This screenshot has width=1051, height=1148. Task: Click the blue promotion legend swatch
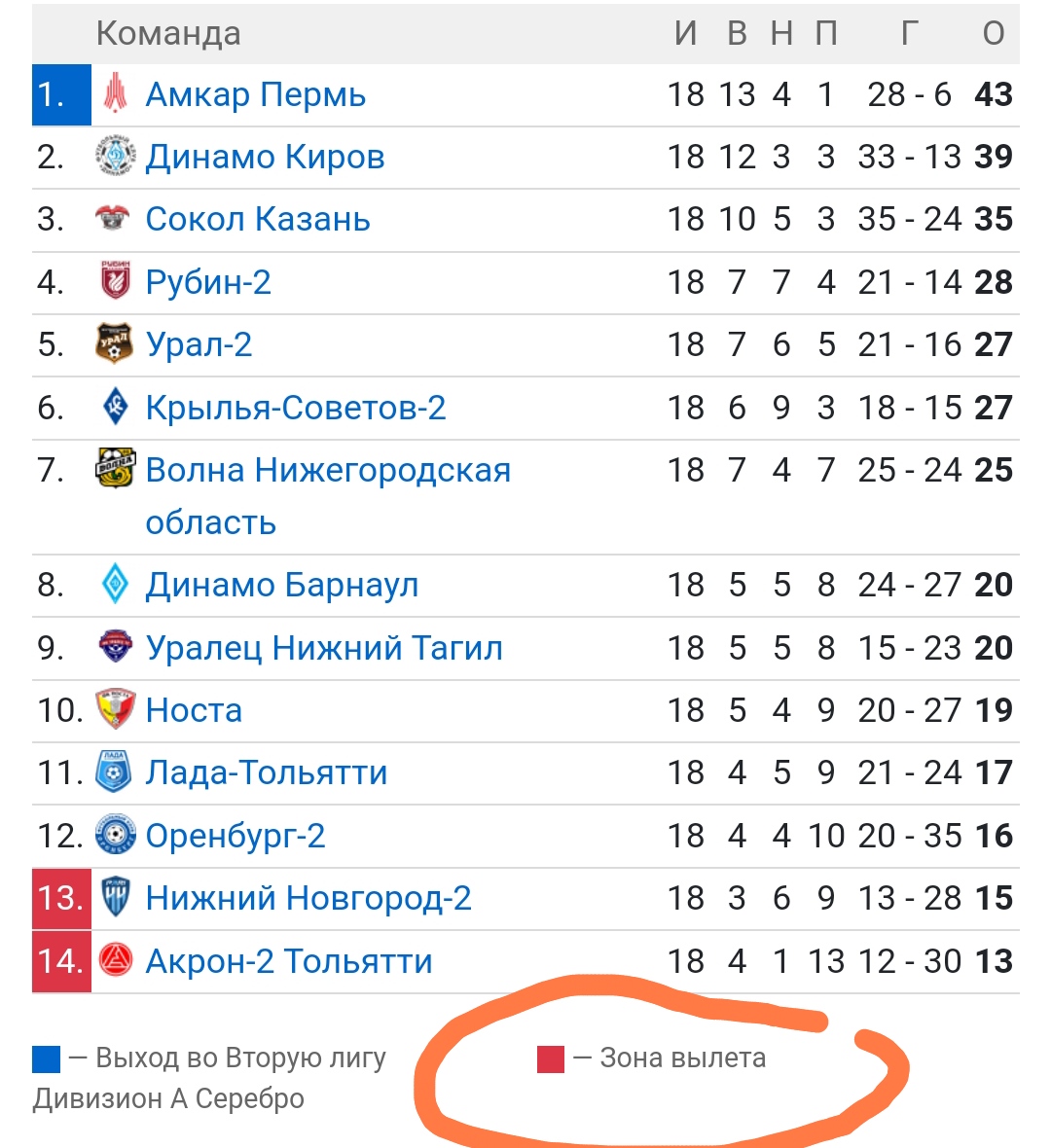pos(46,1059)
